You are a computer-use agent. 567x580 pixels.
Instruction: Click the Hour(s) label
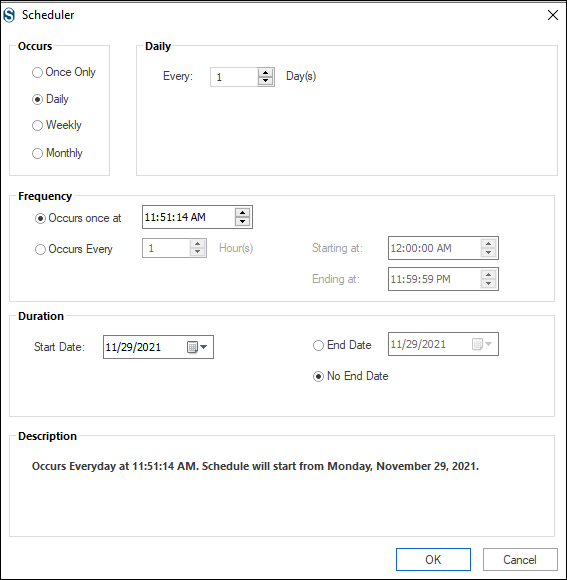click(x=236, y=248)
